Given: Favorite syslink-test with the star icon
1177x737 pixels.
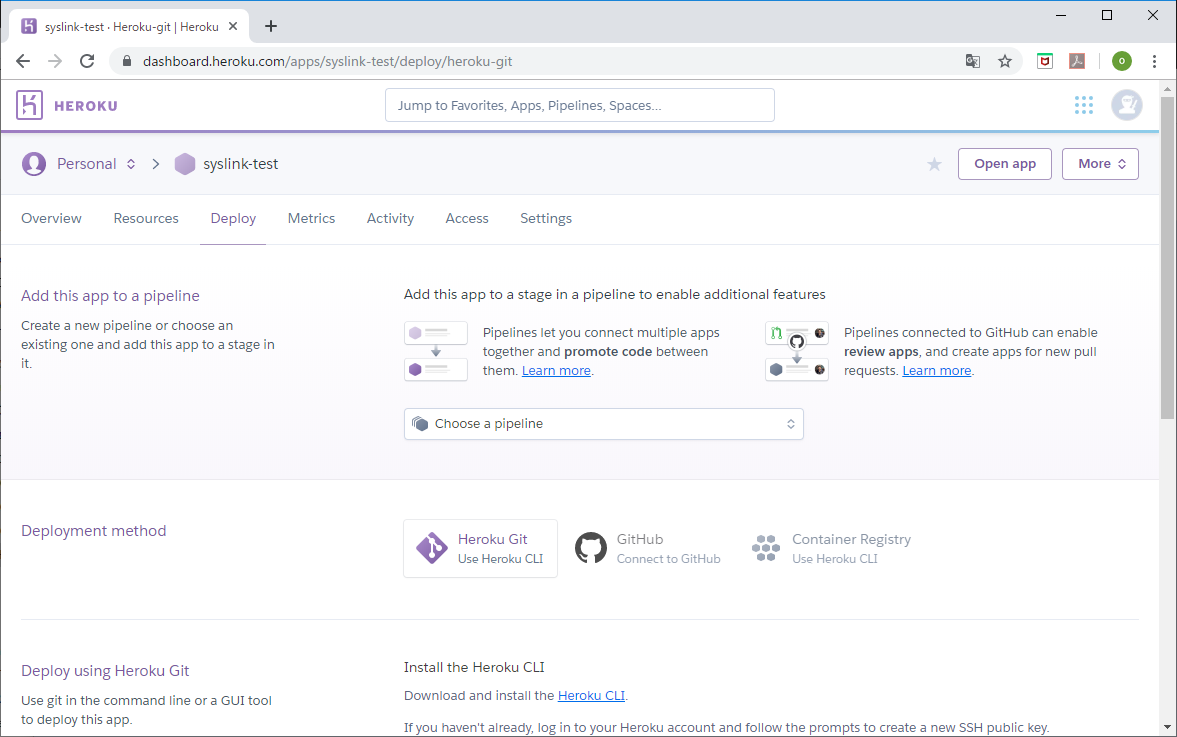Looking at the screenshot, I should click(934, 164).
